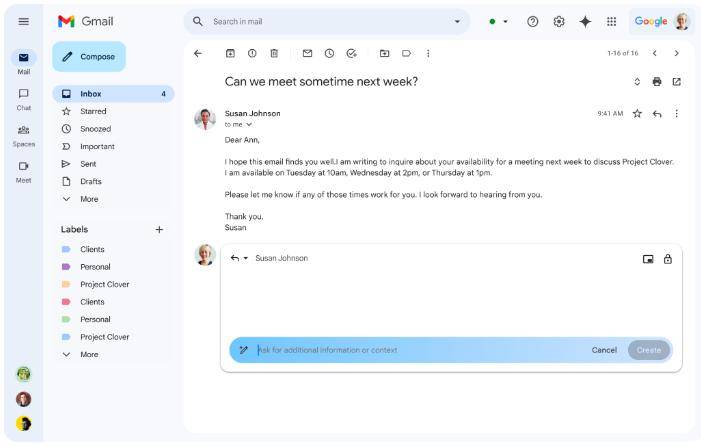
Task: Click the Reply arrow beside the email timestamp
Action: 657,114
